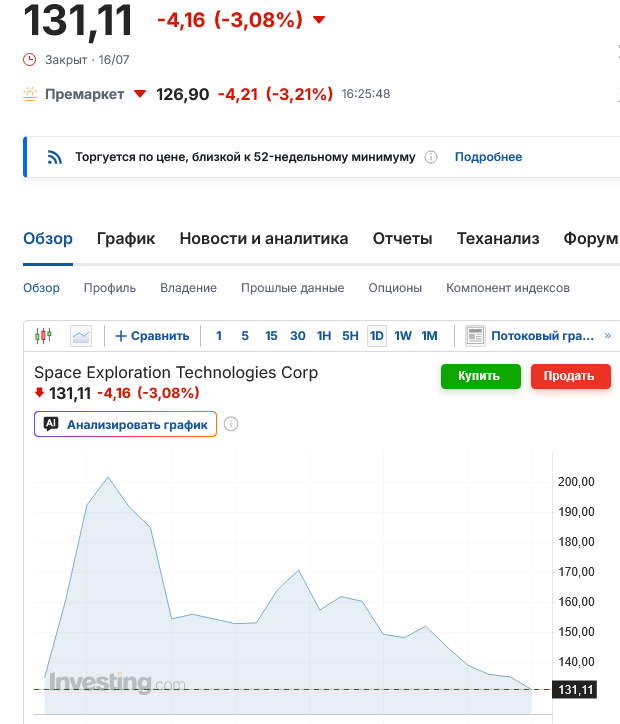
Task: Click the premarket sun icon
Action: pos(30,94)
